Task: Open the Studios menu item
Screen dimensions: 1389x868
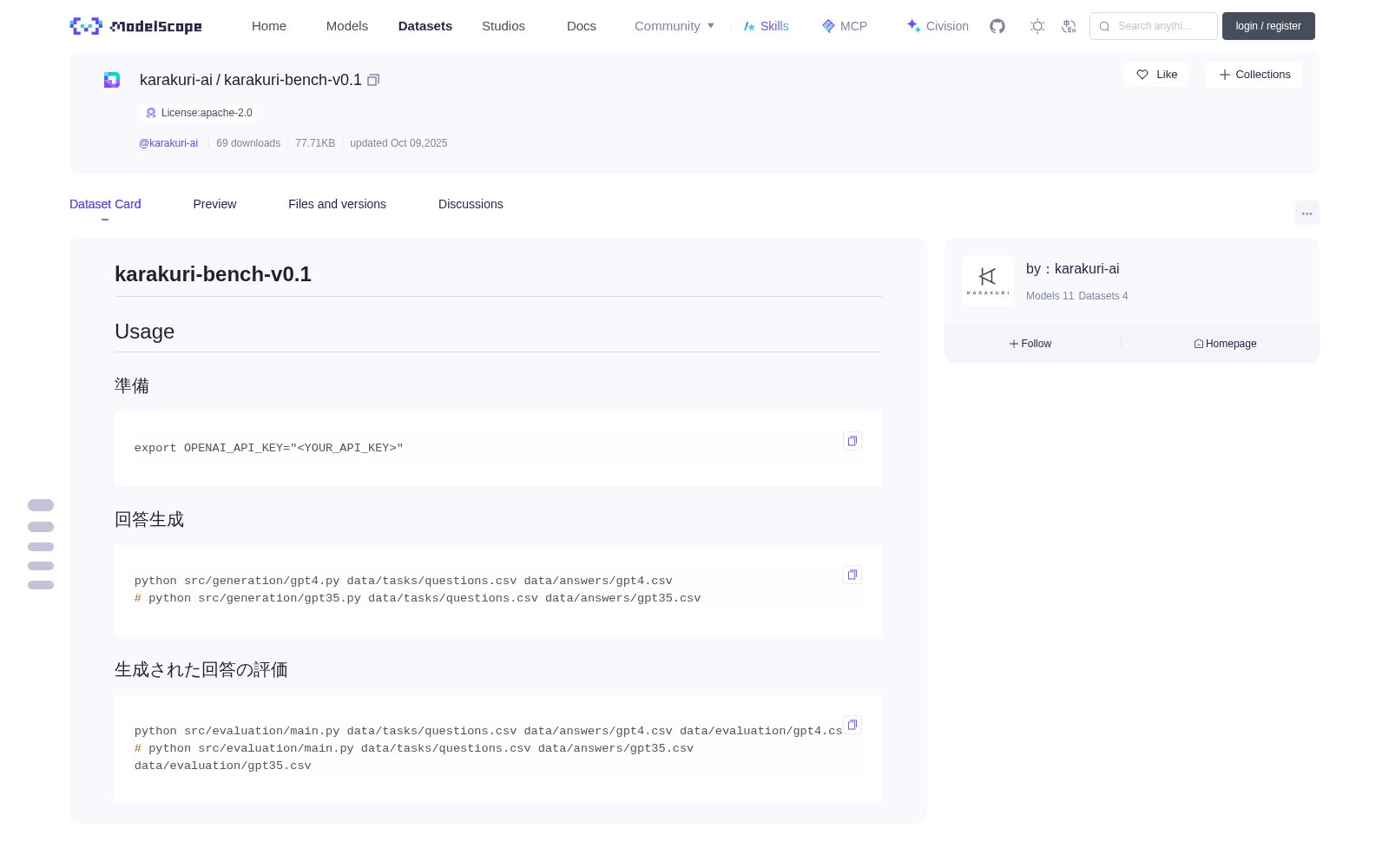Action: pyautogui.click(x=504, y=26)
